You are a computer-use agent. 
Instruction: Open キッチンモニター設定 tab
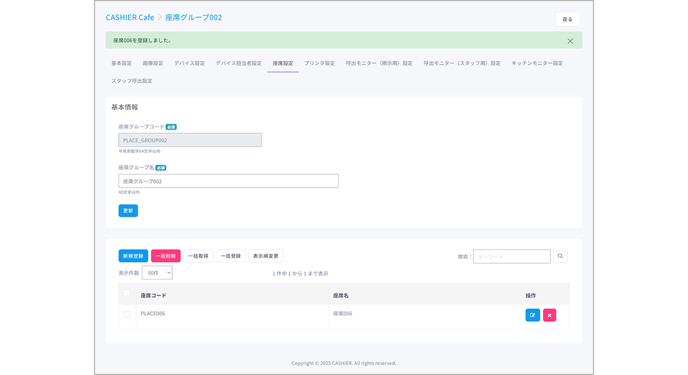[x=537, y=63]
